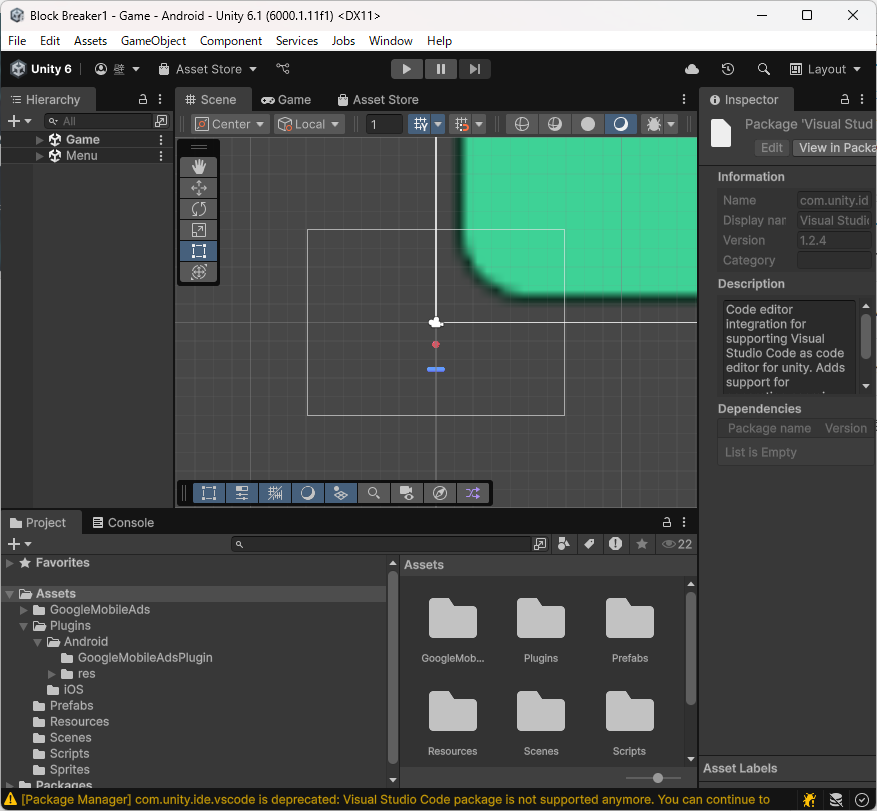Lock the Inspector panel
Image resolution: width=877 pixels, height=811 pixels.
[845, 100]
